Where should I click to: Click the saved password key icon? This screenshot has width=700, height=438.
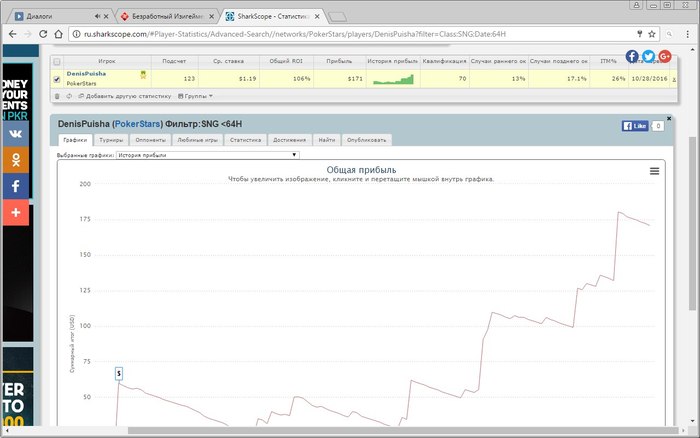pos(639,34)
